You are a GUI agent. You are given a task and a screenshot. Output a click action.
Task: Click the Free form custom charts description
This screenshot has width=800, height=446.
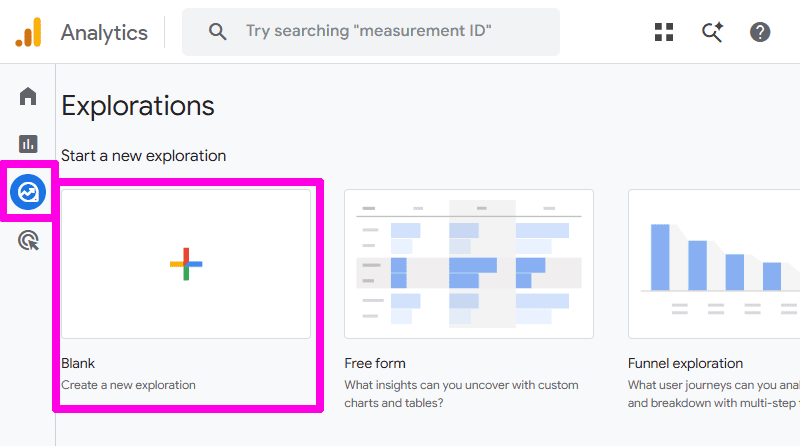pyautogui.click(x=461, y=394)
